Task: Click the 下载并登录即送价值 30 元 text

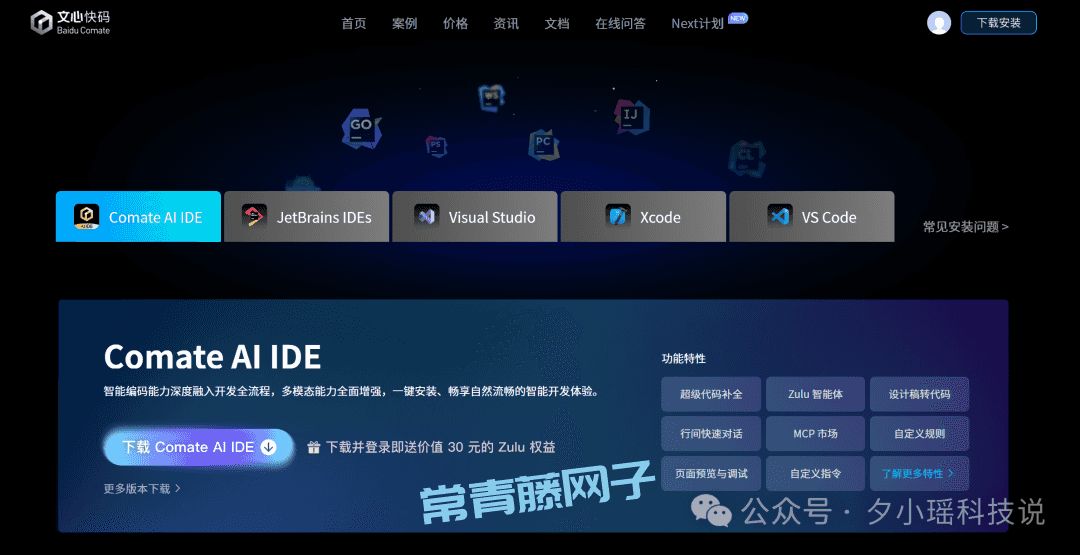Action: [441, 448]
